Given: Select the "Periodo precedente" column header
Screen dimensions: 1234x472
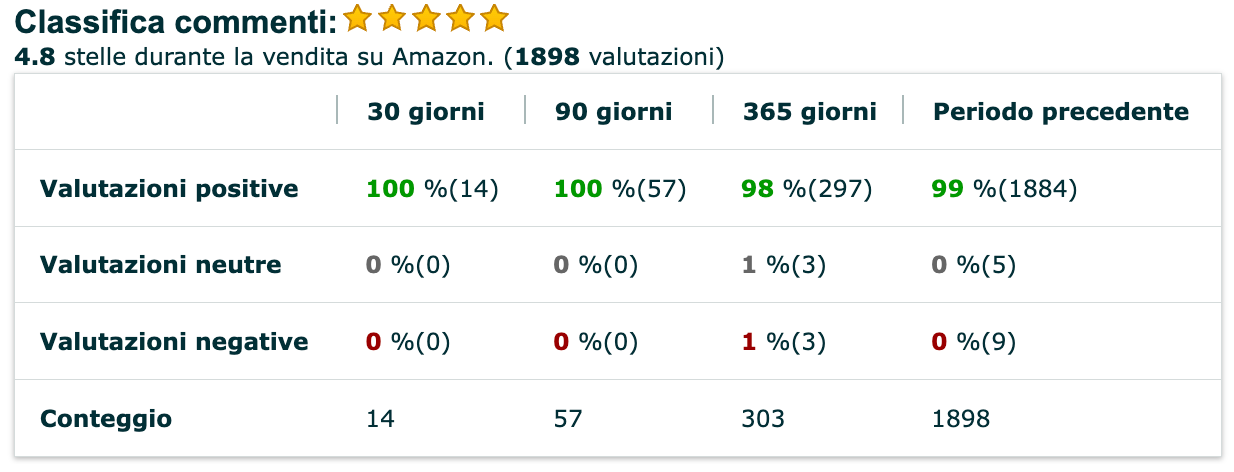Looking at the screenshot, I should click(1061, 111).
